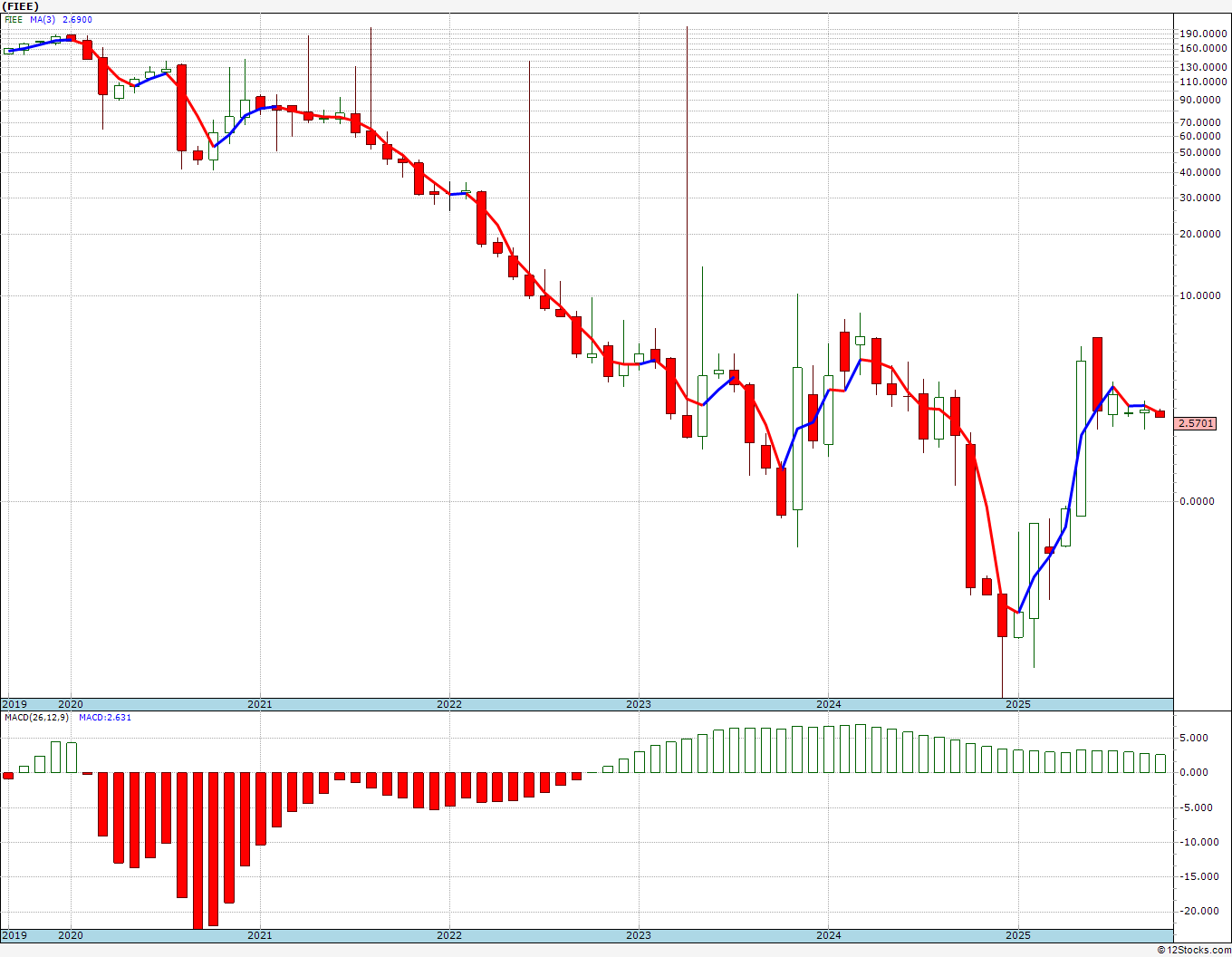Click 2023 on the MACD panel time axis
Screen dimensions: 1232x957
point(639,935)
